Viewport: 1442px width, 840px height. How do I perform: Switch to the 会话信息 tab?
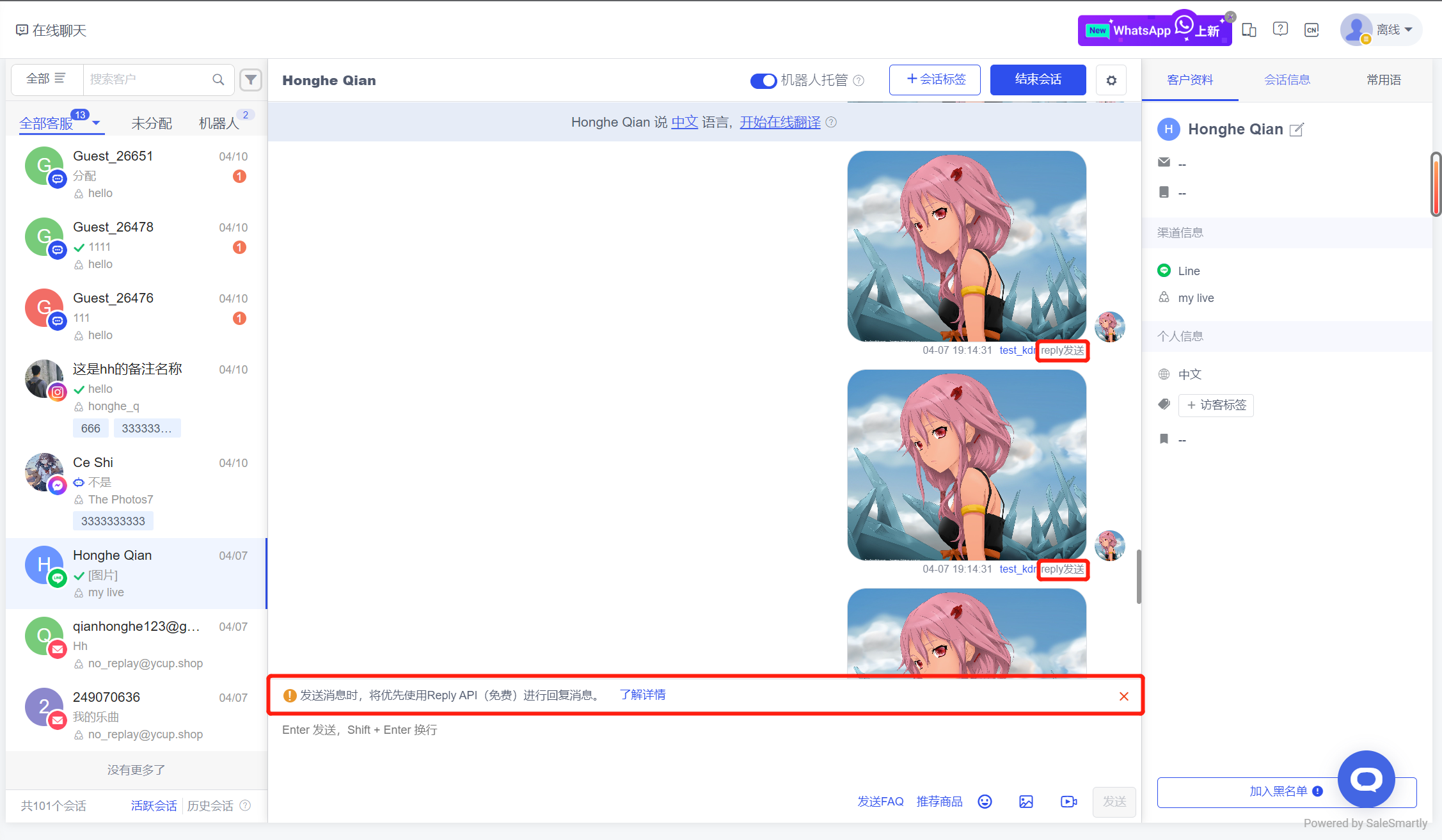[x=1287, y=80]
